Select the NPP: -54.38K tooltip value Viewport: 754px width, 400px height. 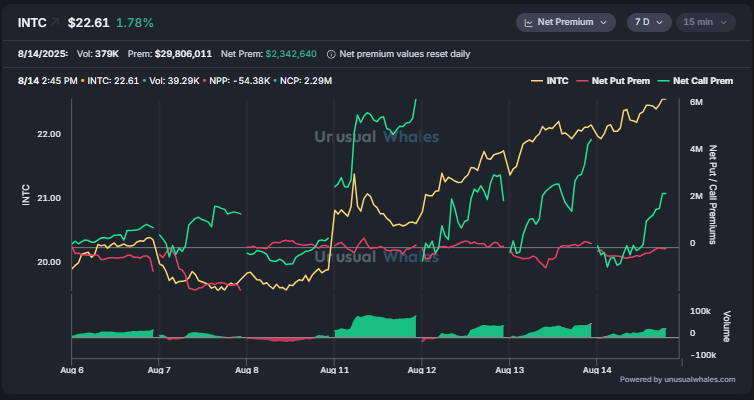(240, 81)
